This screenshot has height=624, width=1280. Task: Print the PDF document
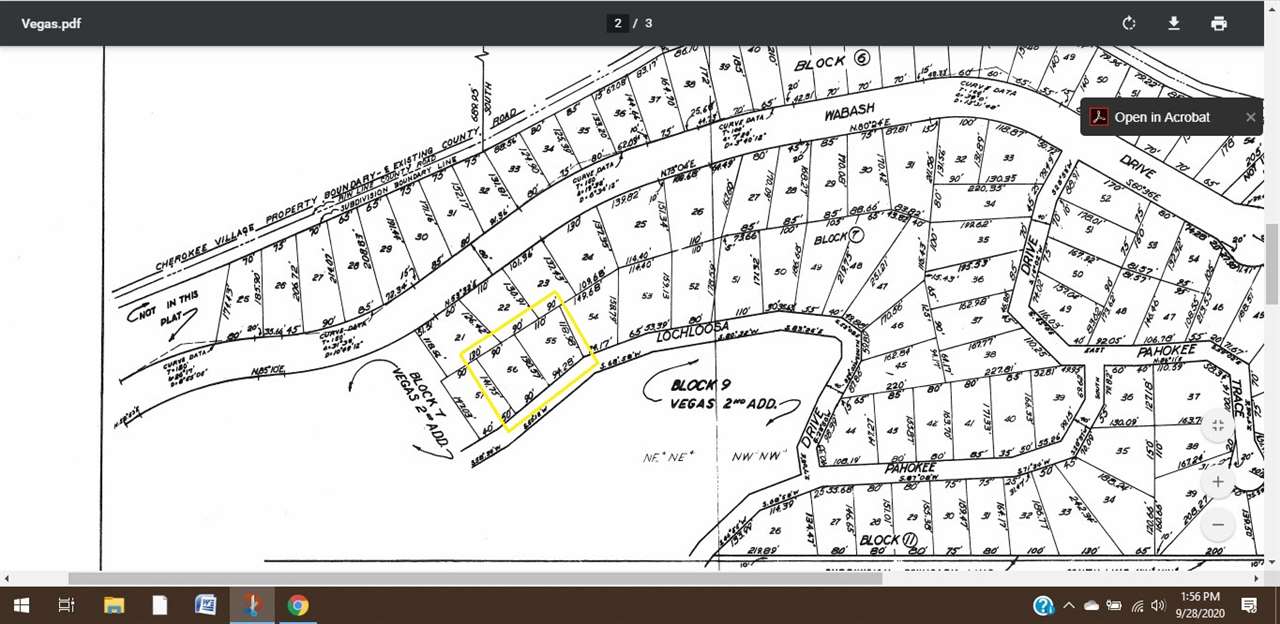[x=1218, y=23]
